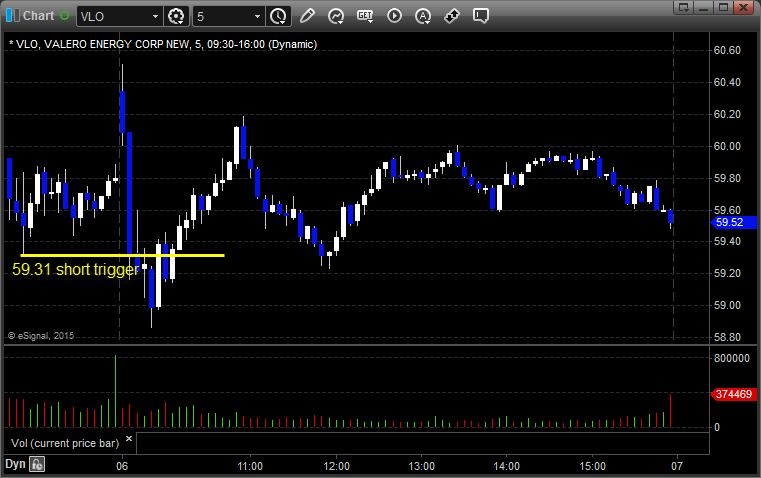The width and height of the screenshot is (761, 478).
Task: Select the pencil drawing tool
Action: coord(307,16)
